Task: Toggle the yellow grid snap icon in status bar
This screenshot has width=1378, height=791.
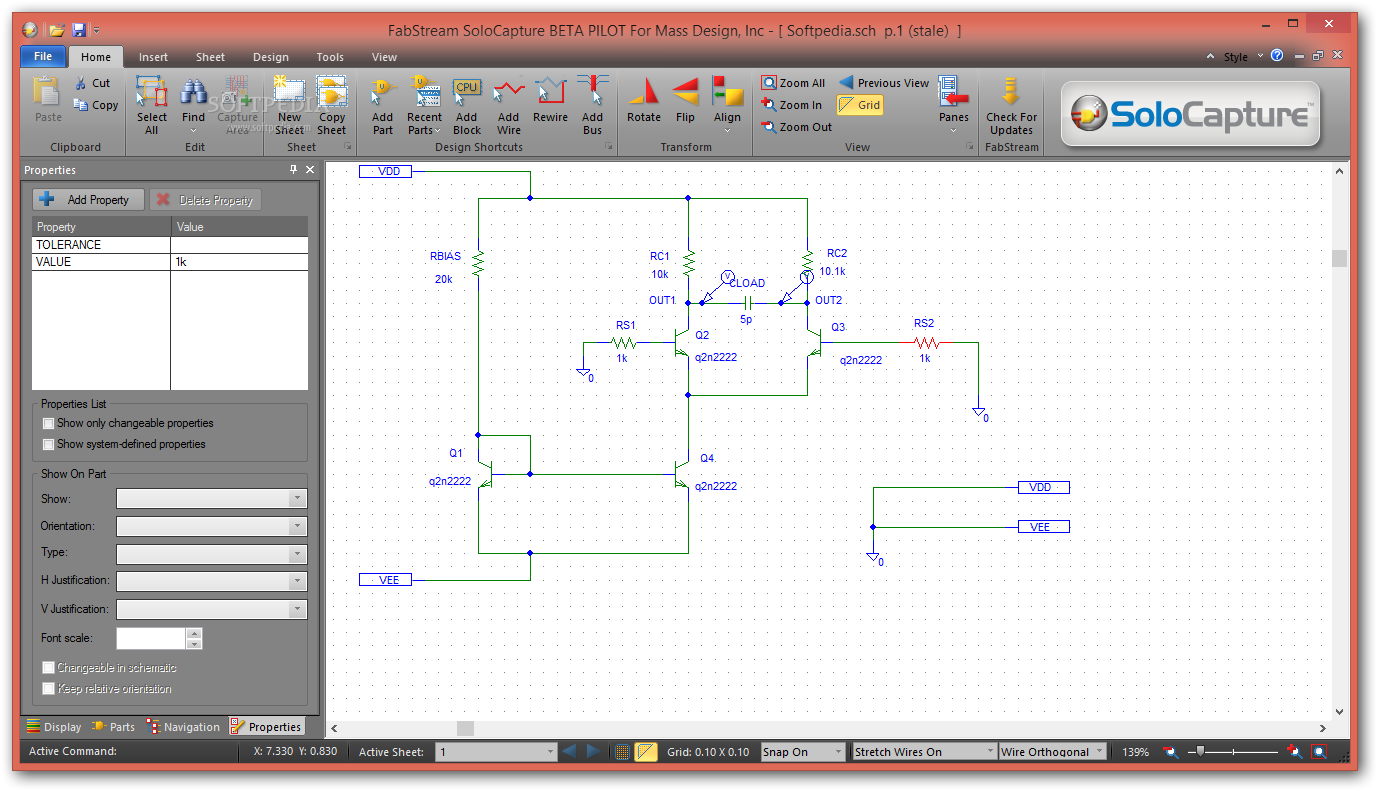Action: pyautogui.click(x=646, y=751)
